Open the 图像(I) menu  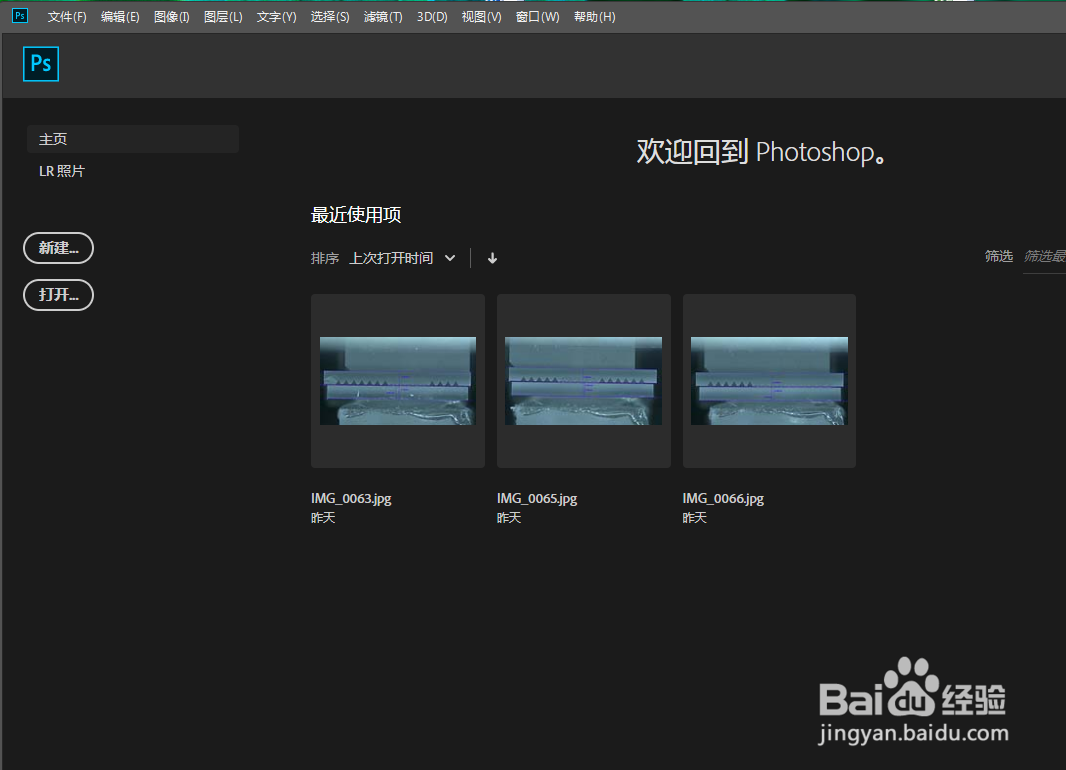tap(171, 17)
